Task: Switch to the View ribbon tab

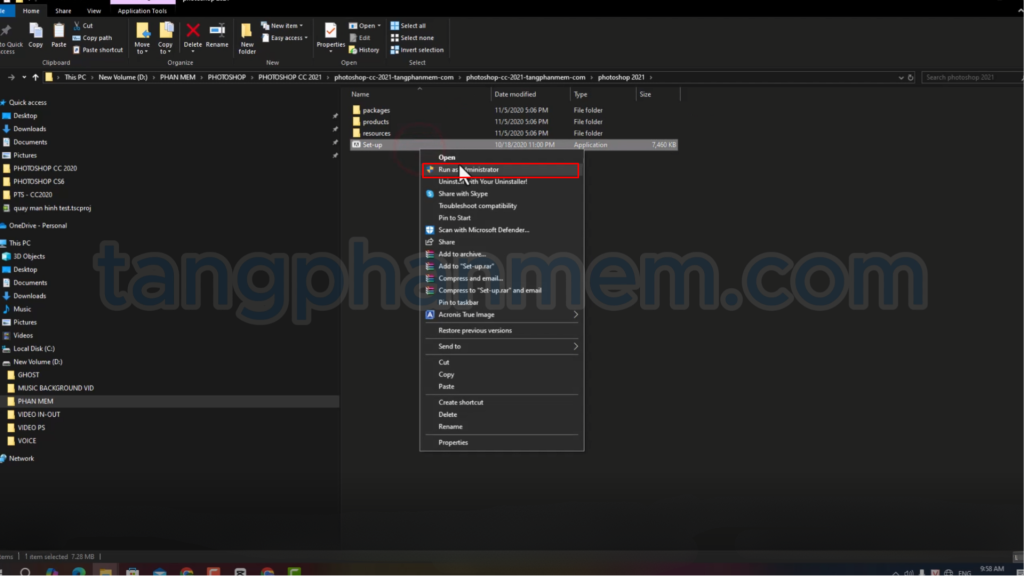Action: [x=93, y=11]
